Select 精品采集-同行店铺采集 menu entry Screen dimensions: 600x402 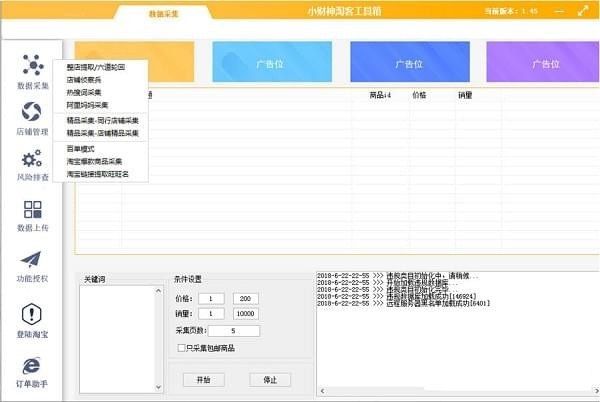[x=103, y=120]
